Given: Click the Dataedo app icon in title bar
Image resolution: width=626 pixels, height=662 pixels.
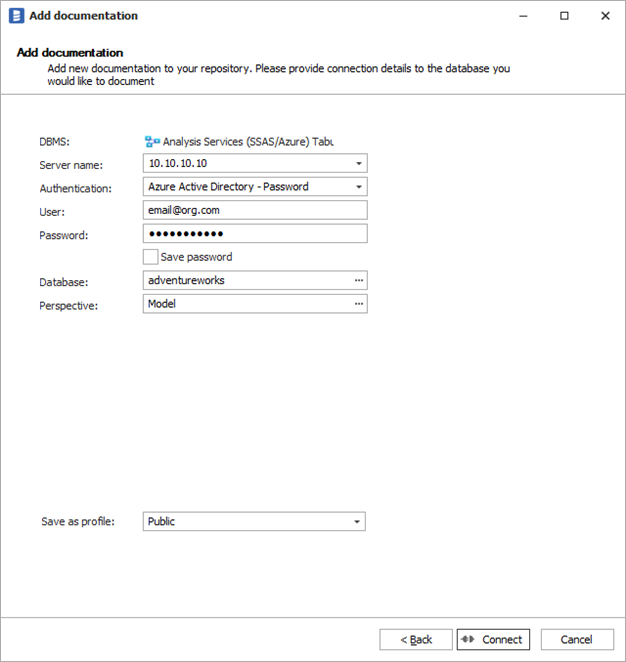Looking at the screenshot, I should pos(16,16).
